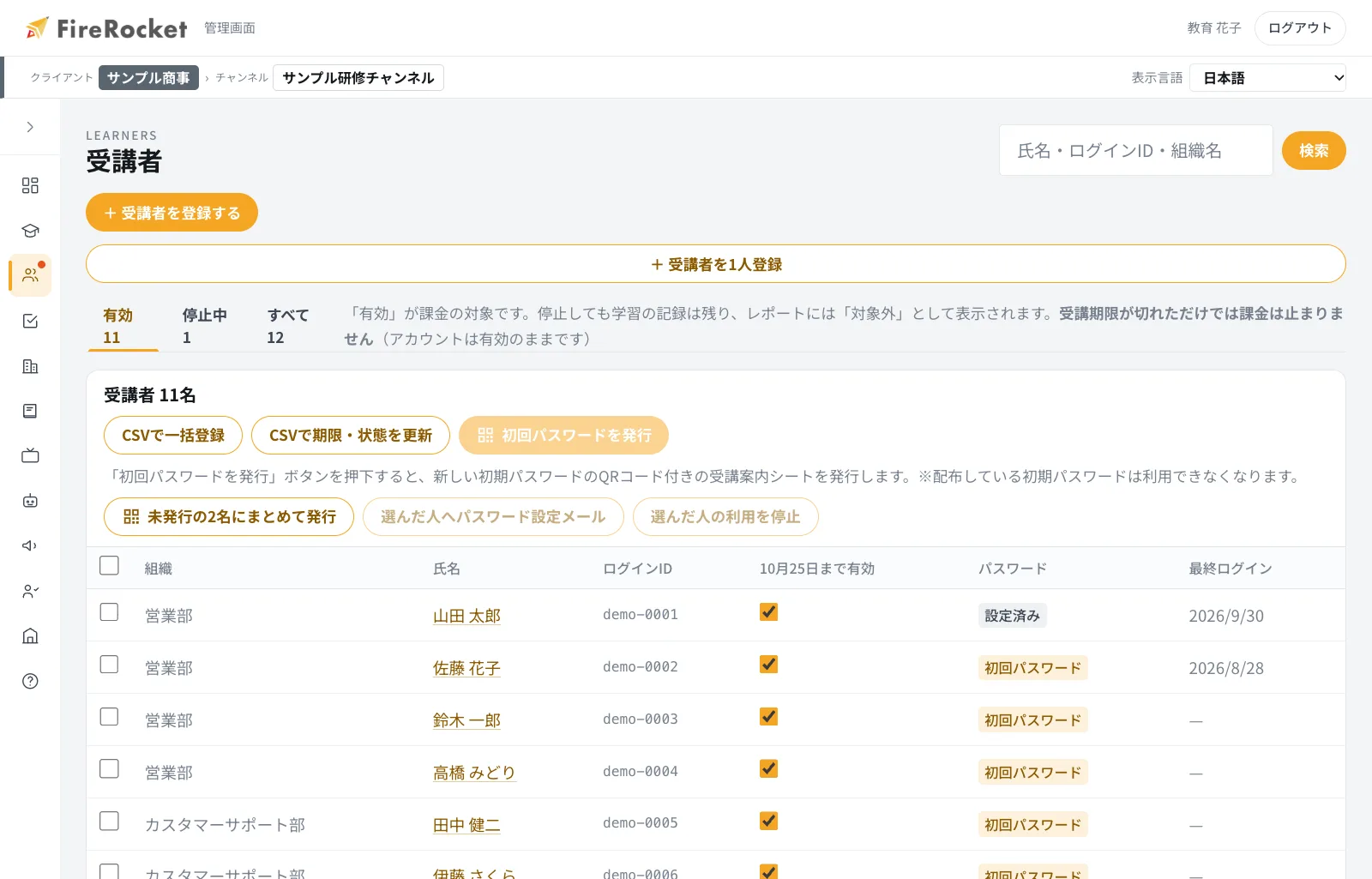Open the help question mark icon

click(30, 681)
